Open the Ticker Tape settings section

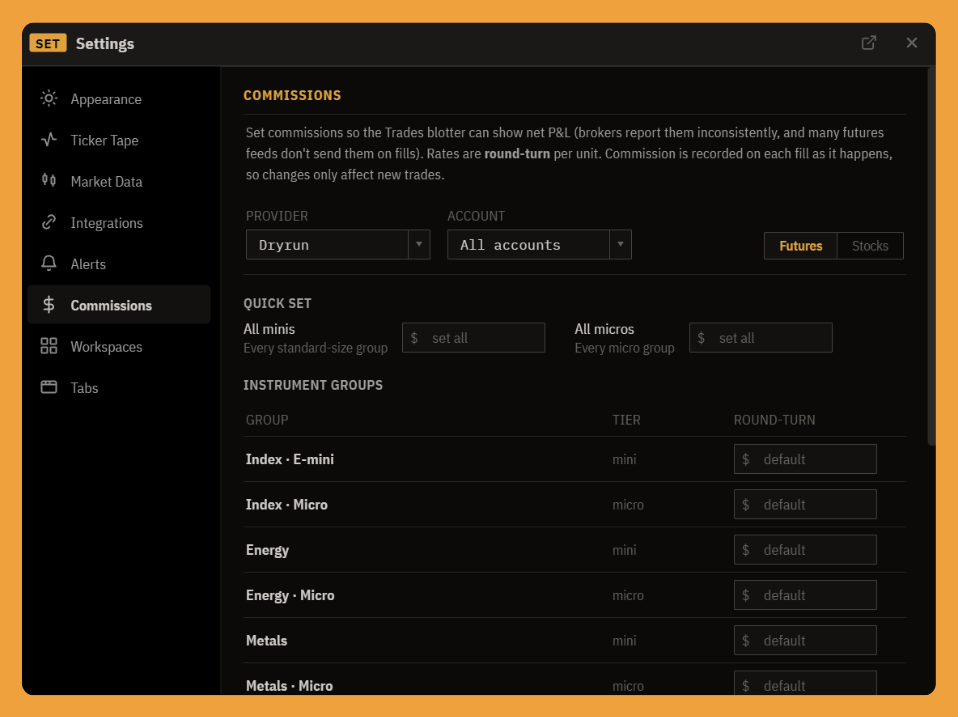coord(119,140)
